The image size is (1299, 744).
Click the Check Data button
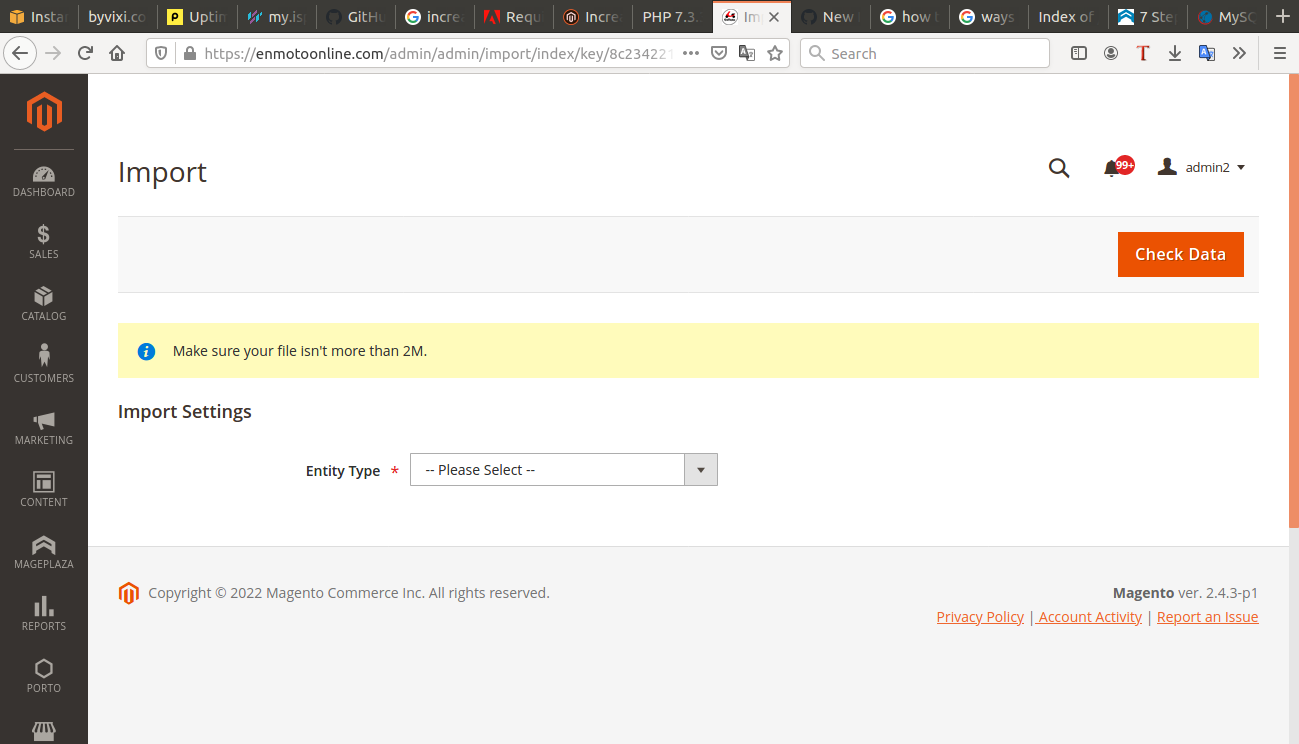[1180, 254]
